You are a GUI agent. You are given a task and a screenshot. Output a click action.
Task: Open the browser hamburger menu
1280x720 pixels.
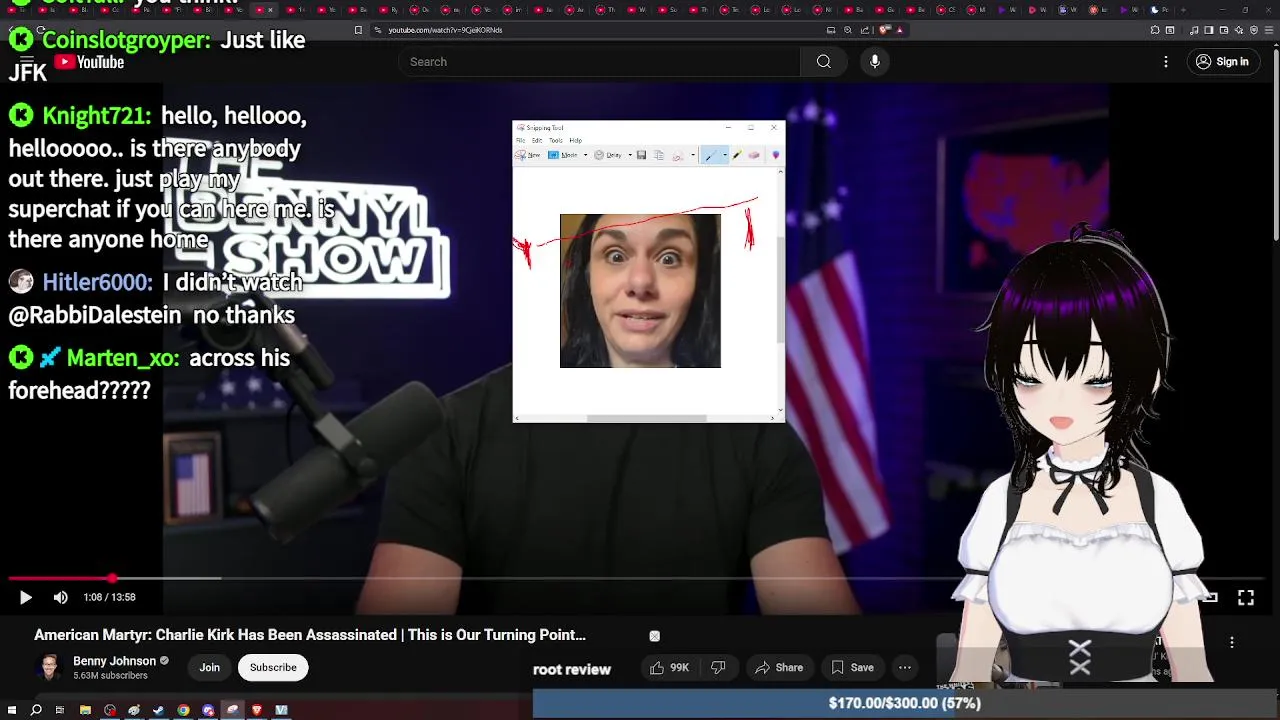[1269, 30]
